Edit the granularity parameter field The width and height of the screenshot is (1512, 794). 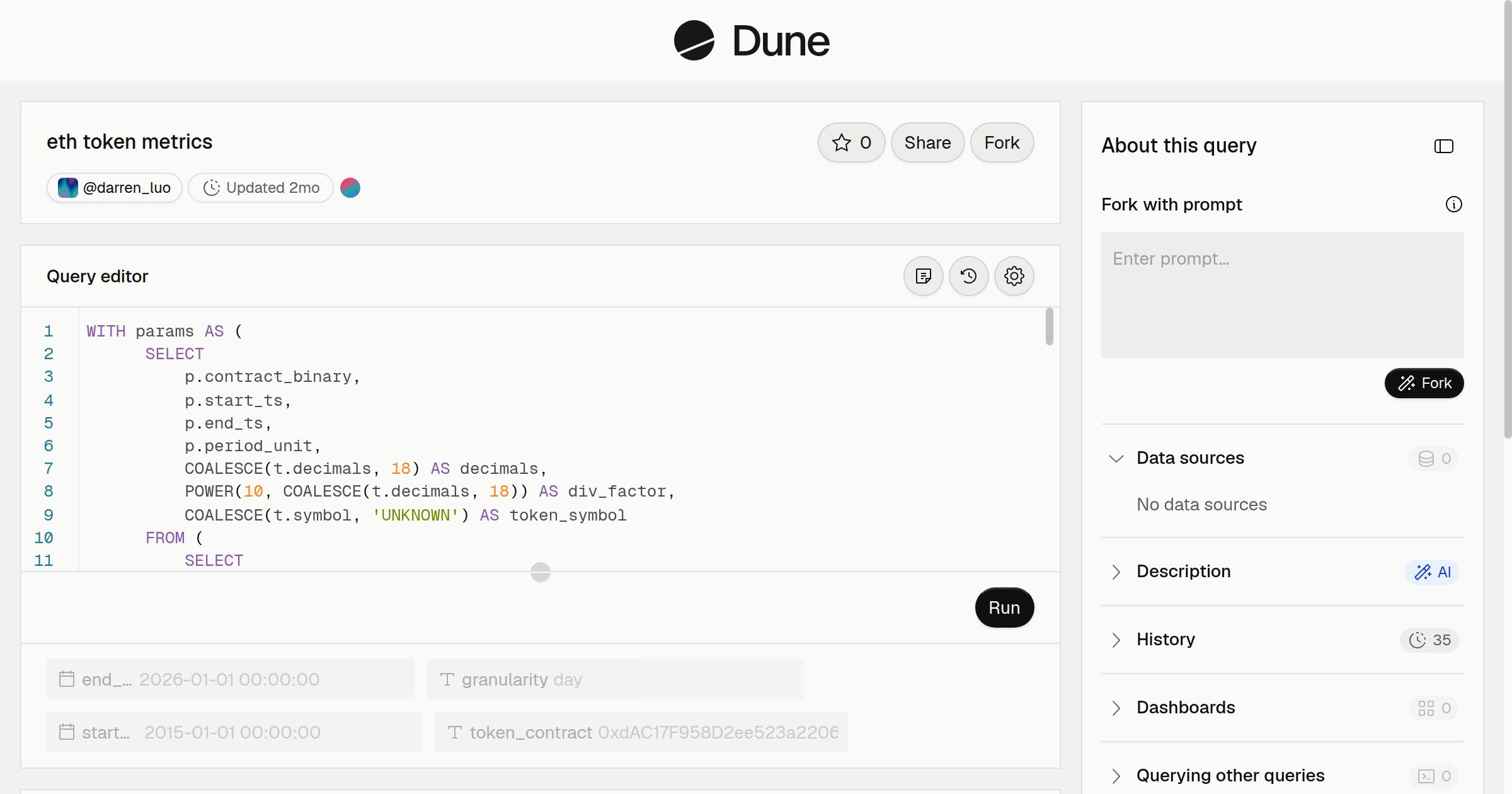pyautogui.click(x=615, y=679)
